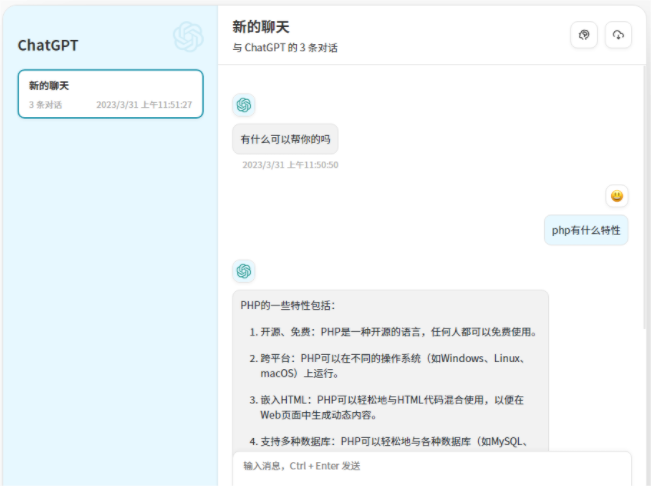Click the user message php有什么特性
Screen dimensions: 651x486
[x=586, y=230]
